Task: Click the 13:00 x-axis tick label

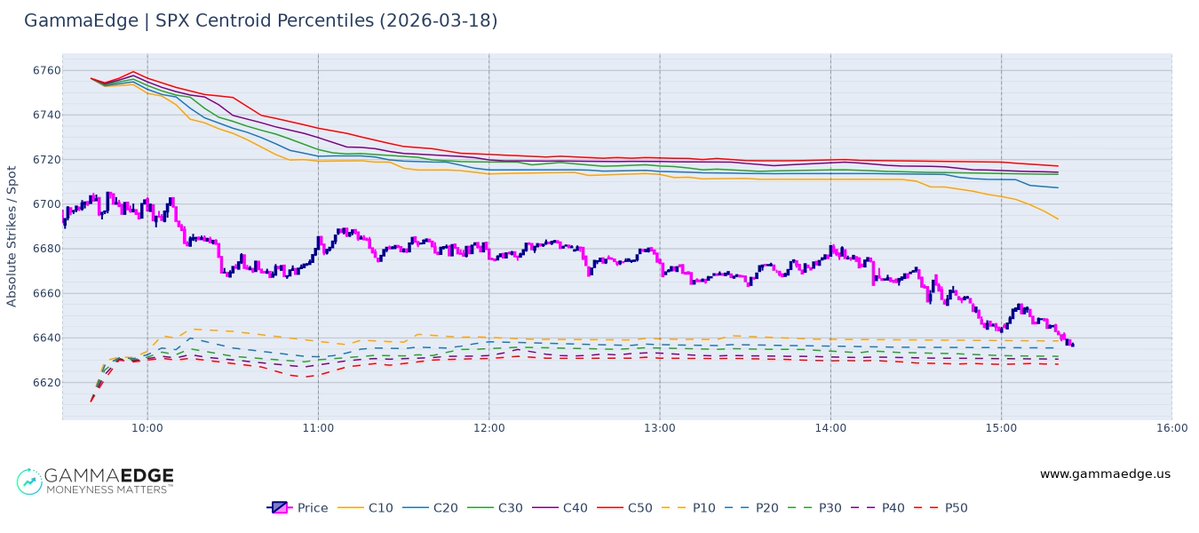Action: (x=659, y=428)
